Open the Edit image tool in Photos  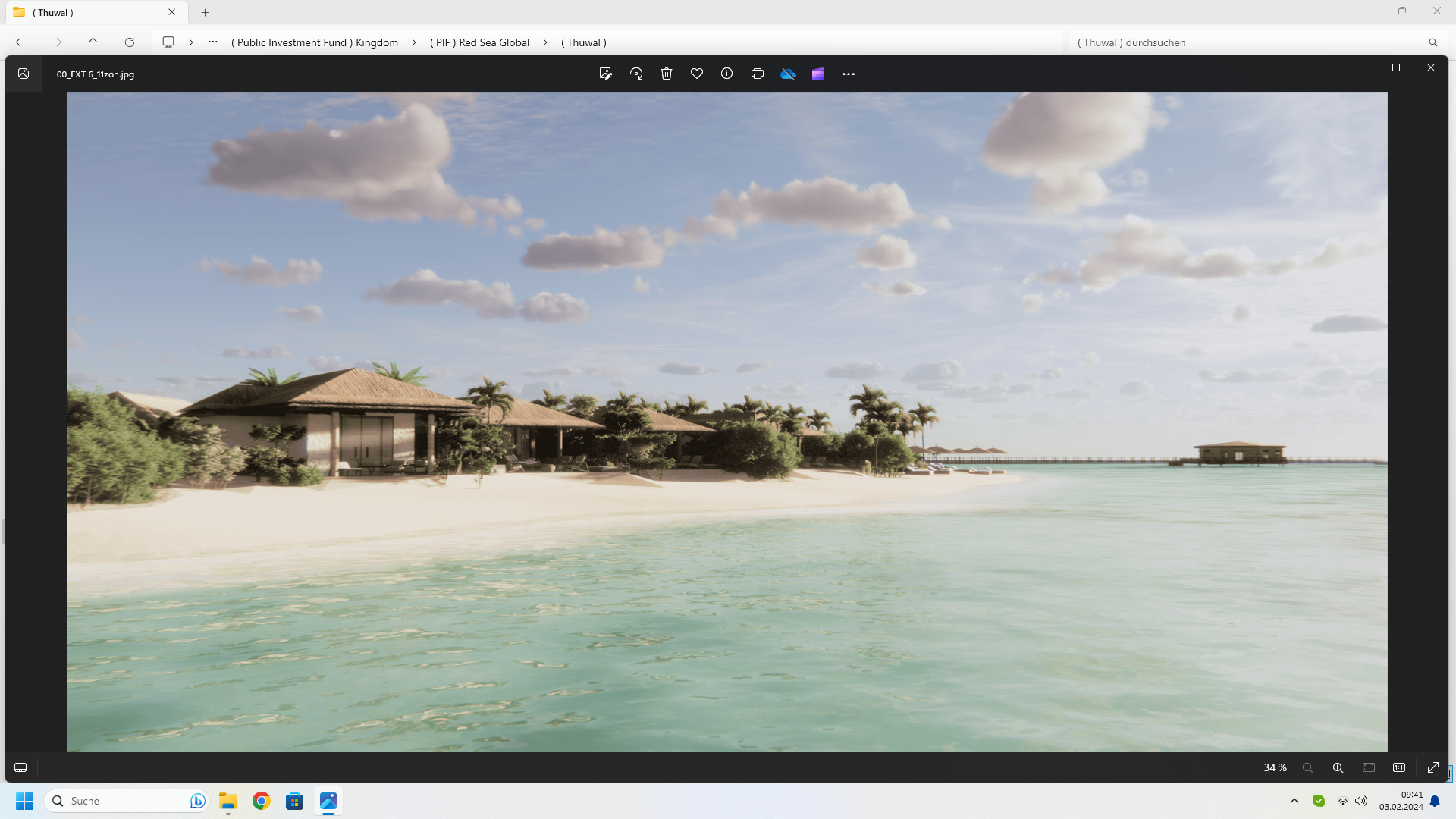pyautogui.click(x=605, y=74)
